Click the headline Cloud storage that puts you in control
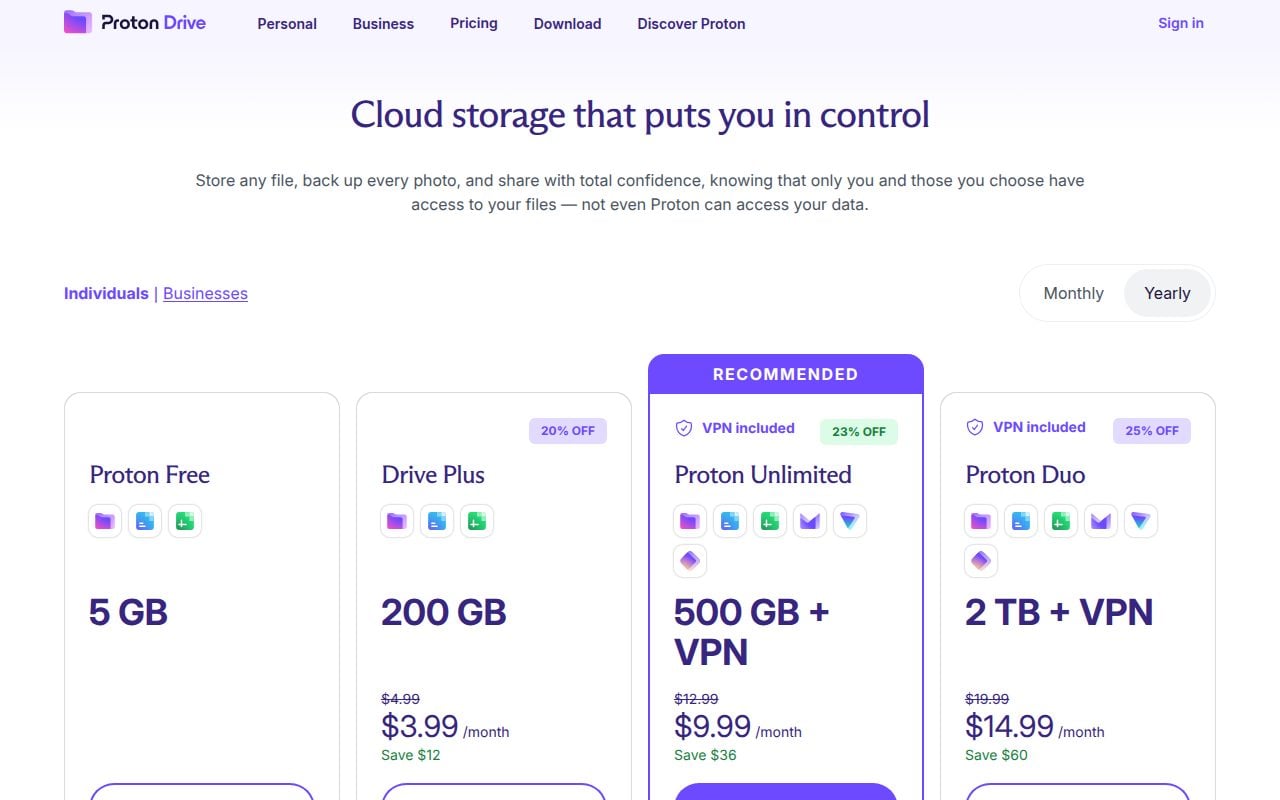1280x800 pixels. [x=640, y=115]
